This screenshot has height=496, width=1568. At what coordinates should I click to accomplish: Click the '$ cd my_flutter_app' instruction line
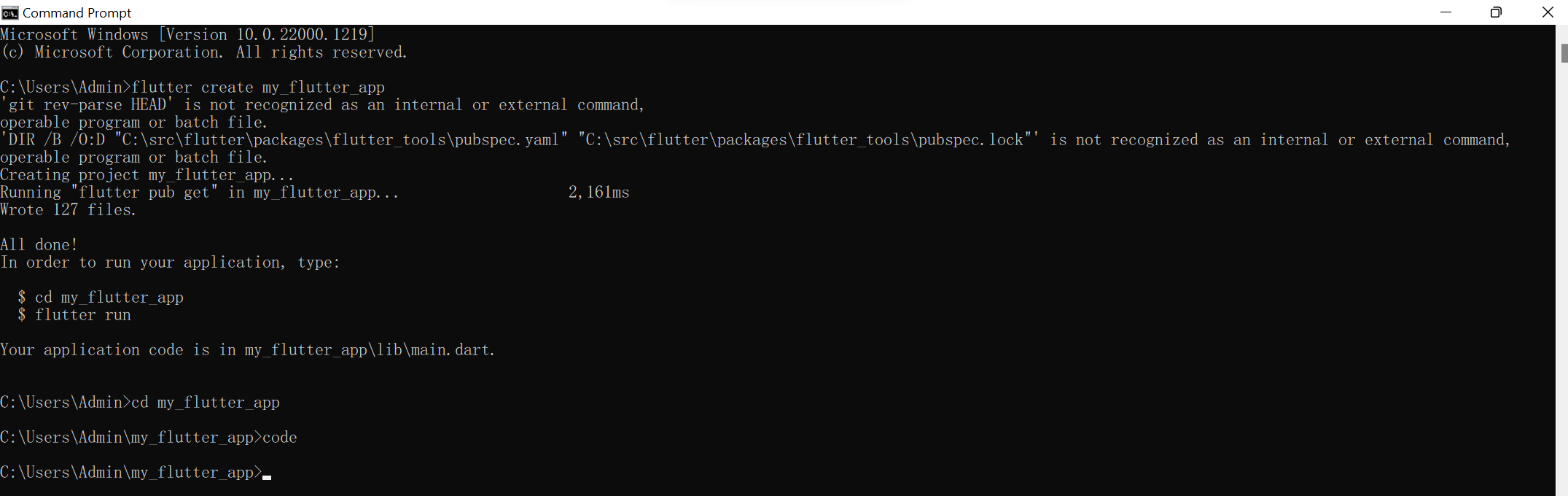tap(99, 297)
